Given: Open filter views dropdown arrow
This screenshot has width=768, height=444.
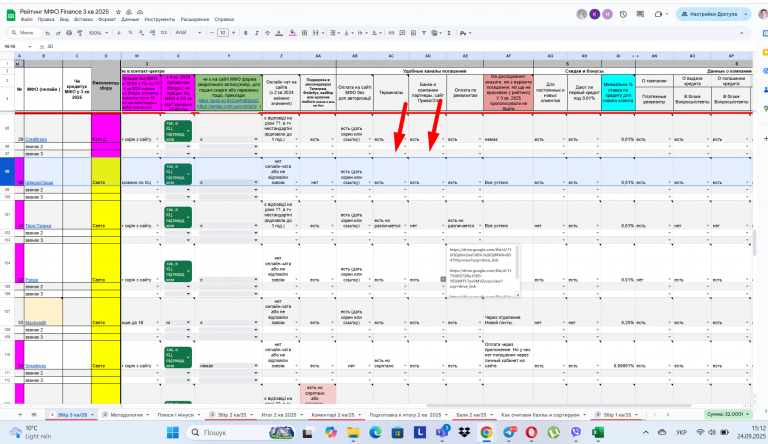Looking at the screenshot, I should [441, 33].
